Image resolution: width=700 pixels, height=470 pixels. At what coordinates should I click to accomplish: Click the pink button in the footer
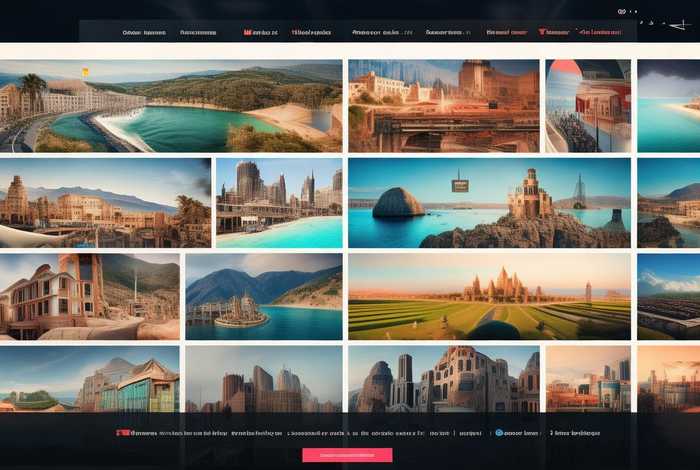point(347,455)
